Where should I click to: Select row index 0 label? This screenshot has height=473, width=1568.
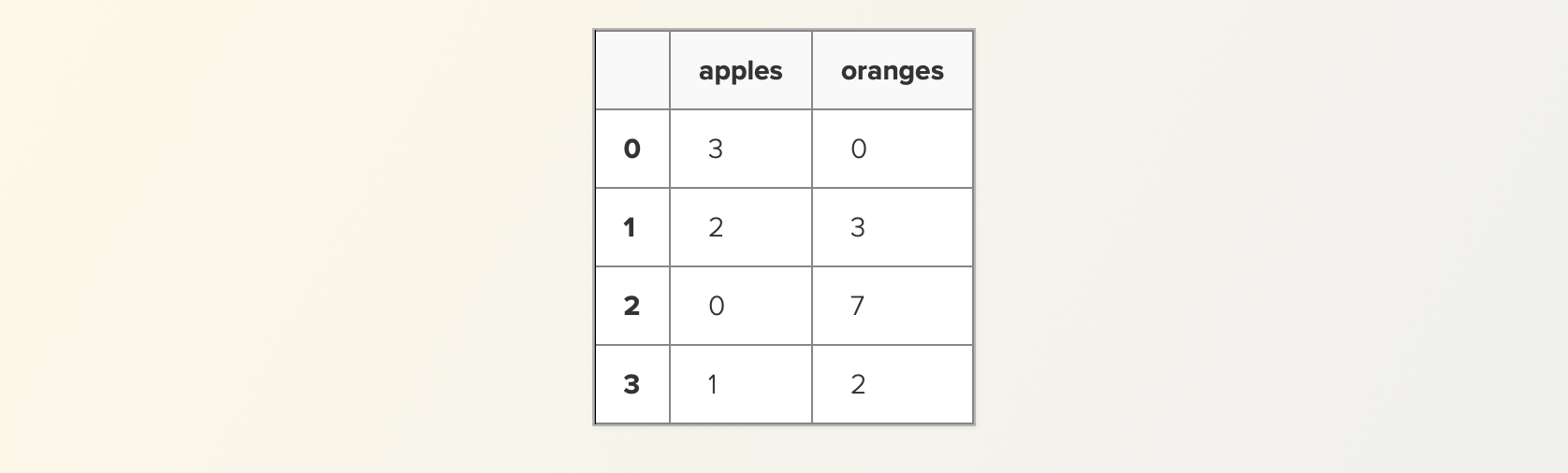(x=632, y=149)
